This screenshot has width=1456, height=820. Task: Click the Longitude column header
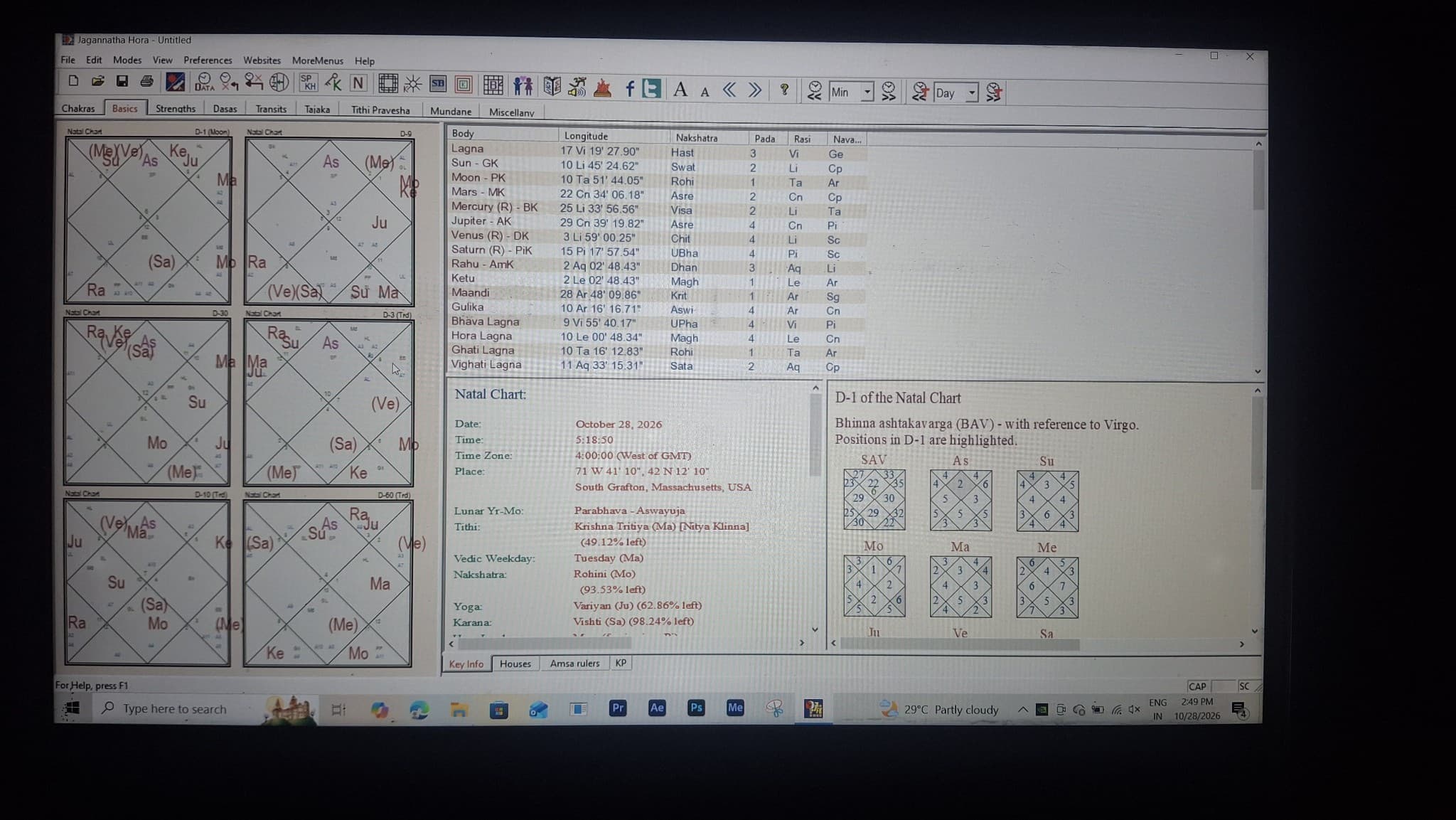point(614,136)
